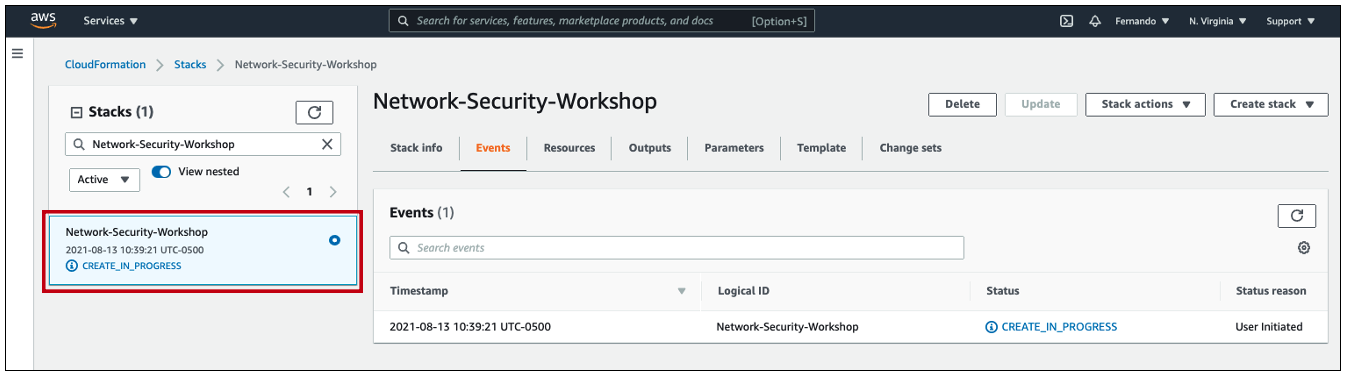1346x375 pixels.
Task: Expand the Create stack dropdown
Action: point(1271,104)
